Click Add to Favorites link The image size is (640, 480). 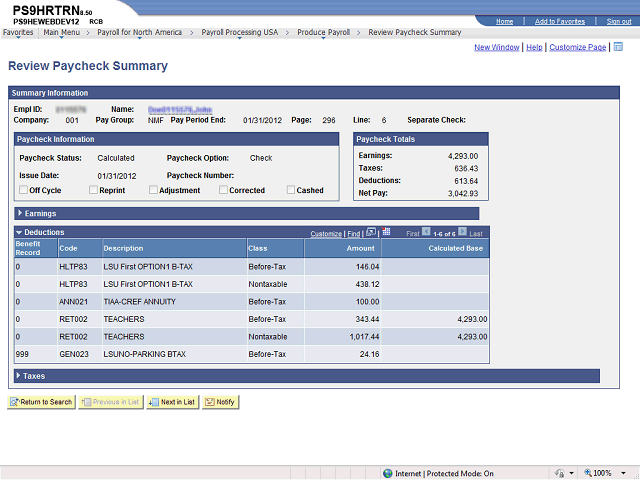(560, 21)
